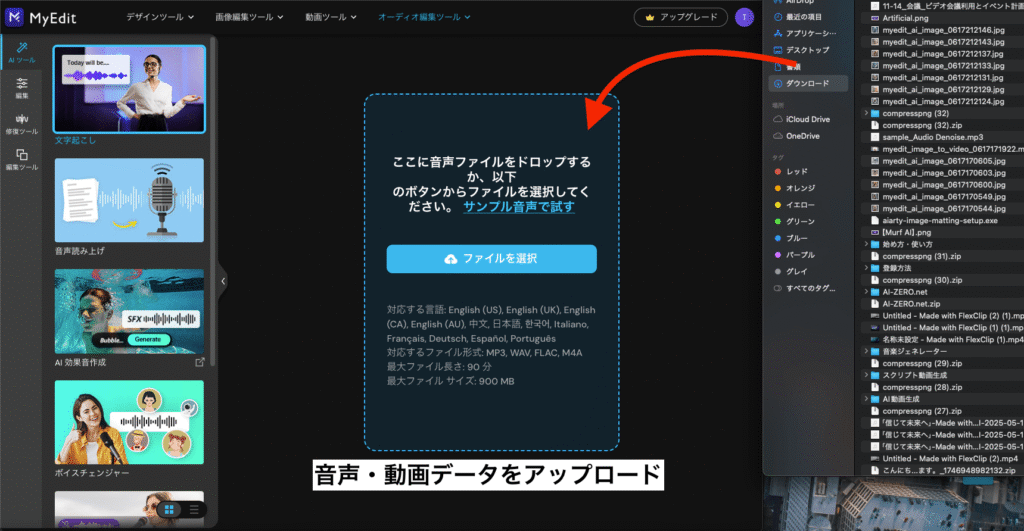
Task: Click the MyEdit logo
Action: click(x=41, y=18)
